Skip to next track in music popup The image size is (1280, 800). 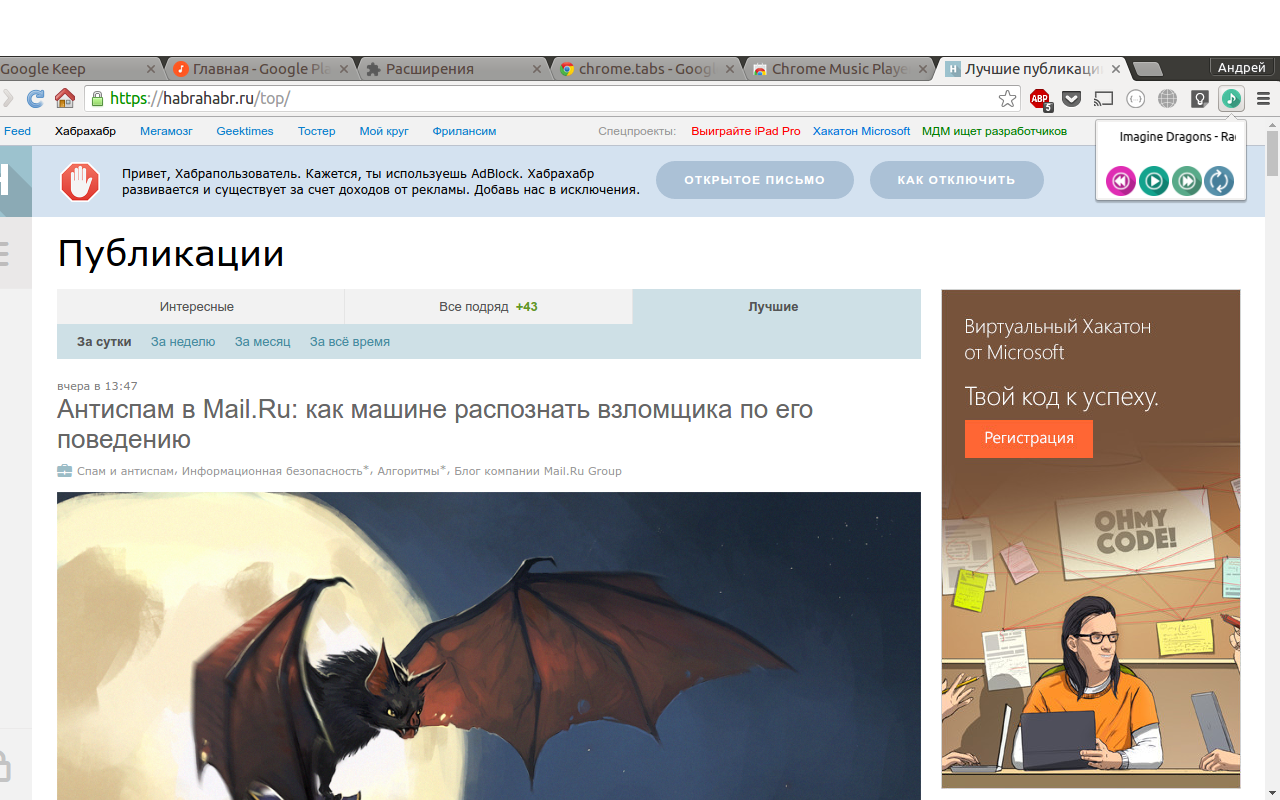pos(1187,181)
